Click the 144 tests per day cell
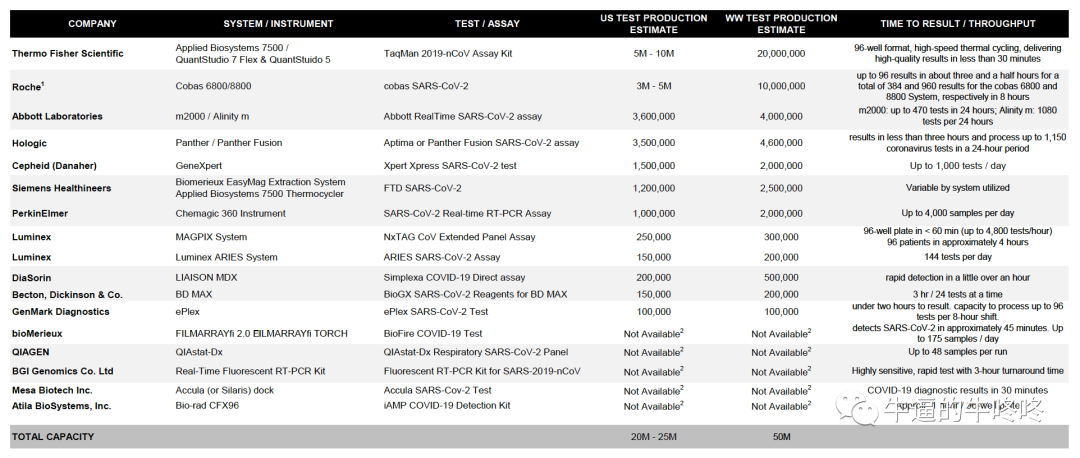The height and width of the screenshot is (458, 1080). [957, 257]
